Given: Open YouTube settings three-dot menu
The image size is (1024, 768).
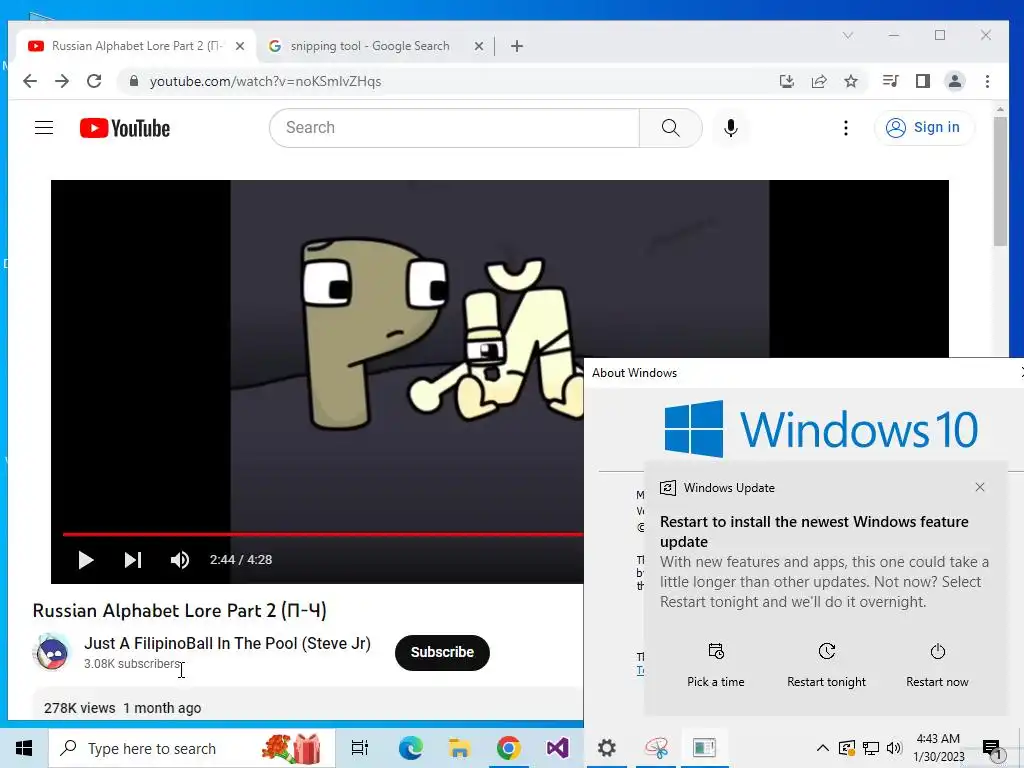Looking at the screenshot, I should (846, 128).
